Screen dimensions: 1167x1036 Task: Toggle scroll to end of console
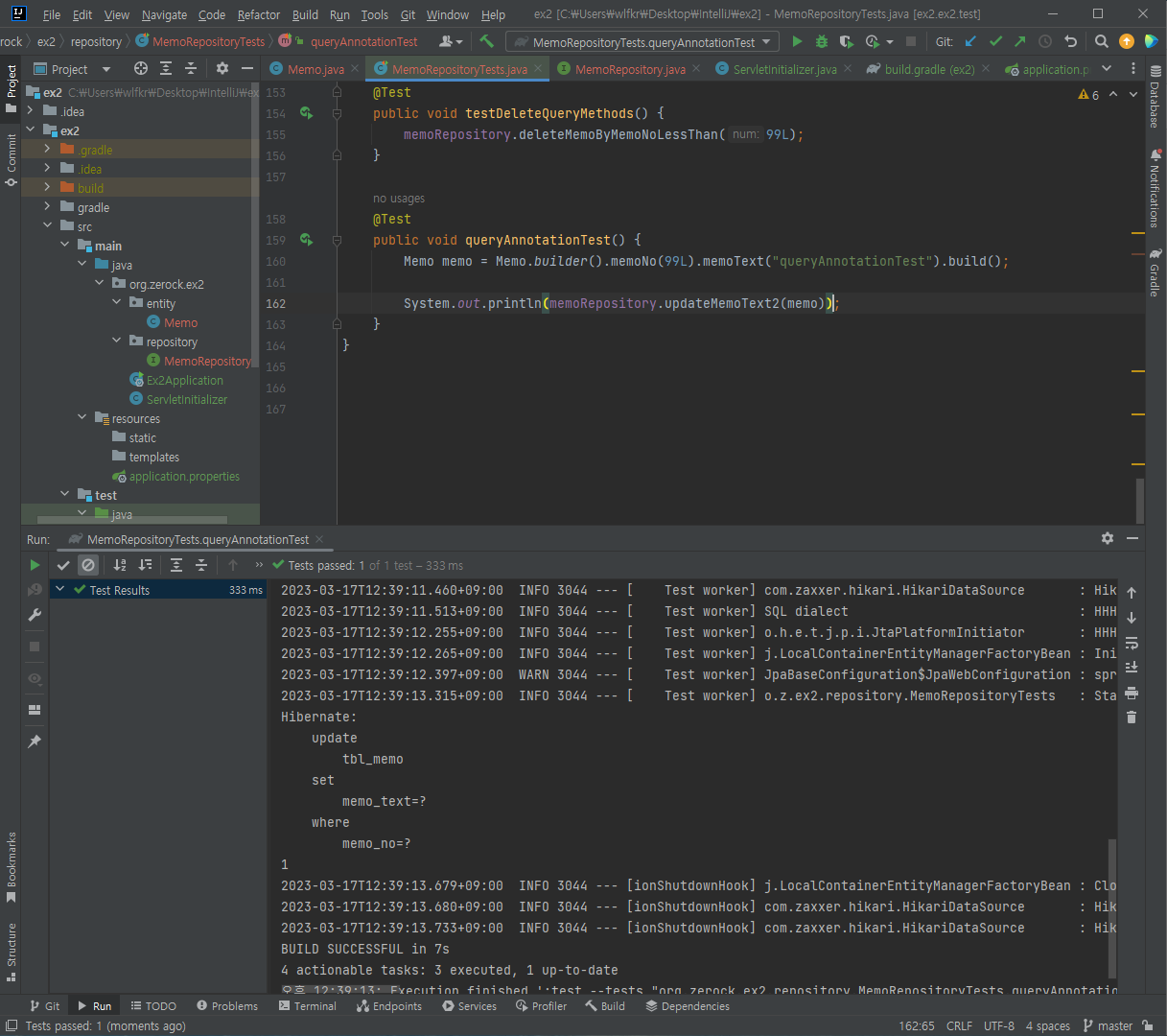tap(1132, 668)
